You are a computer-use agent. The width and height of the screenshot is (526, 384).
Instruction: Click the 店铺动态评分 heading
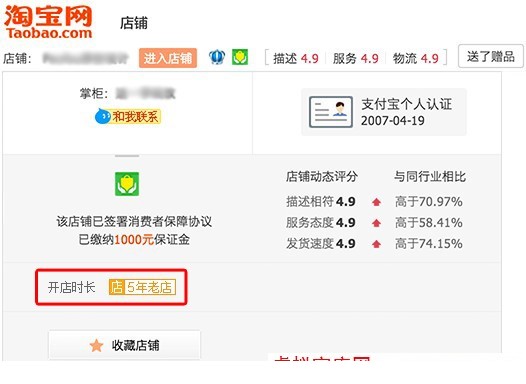tap(322, 176)
